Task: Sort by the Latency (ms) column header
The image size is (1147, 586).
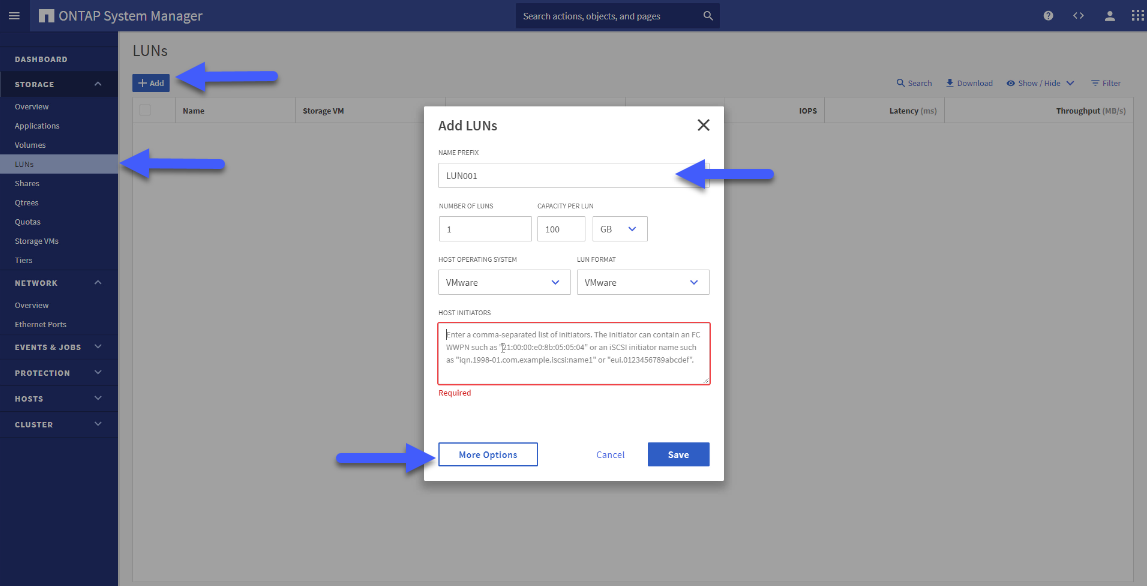Action: [914, 111]
